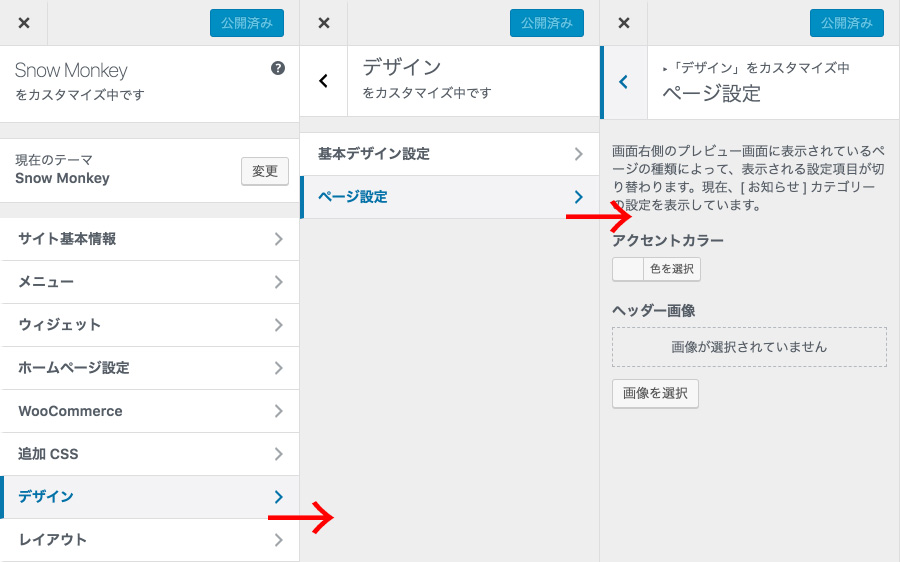Click the ヘッダー画像 label
This screenshot has width=900, height=562.
coord(654,311)
